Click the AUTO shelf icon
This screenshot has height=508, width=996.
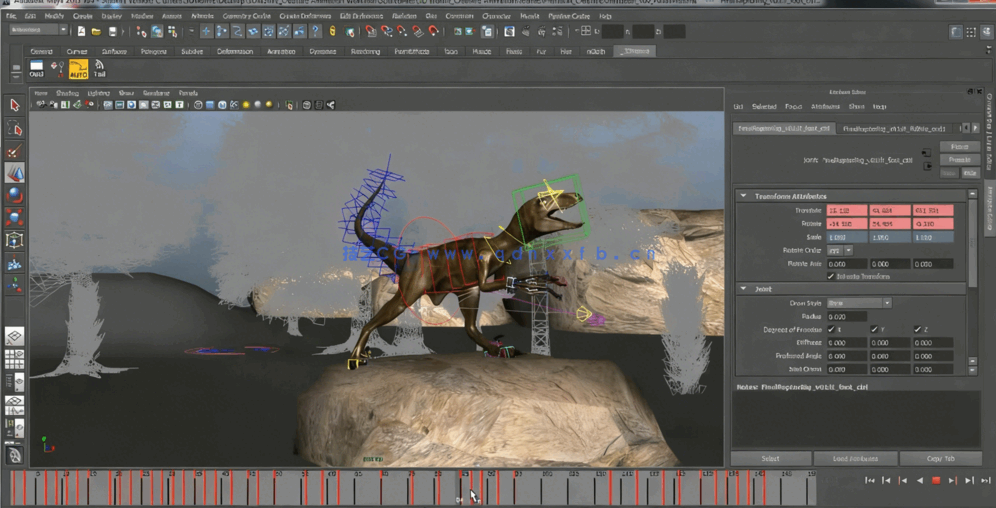click(78, 69)
